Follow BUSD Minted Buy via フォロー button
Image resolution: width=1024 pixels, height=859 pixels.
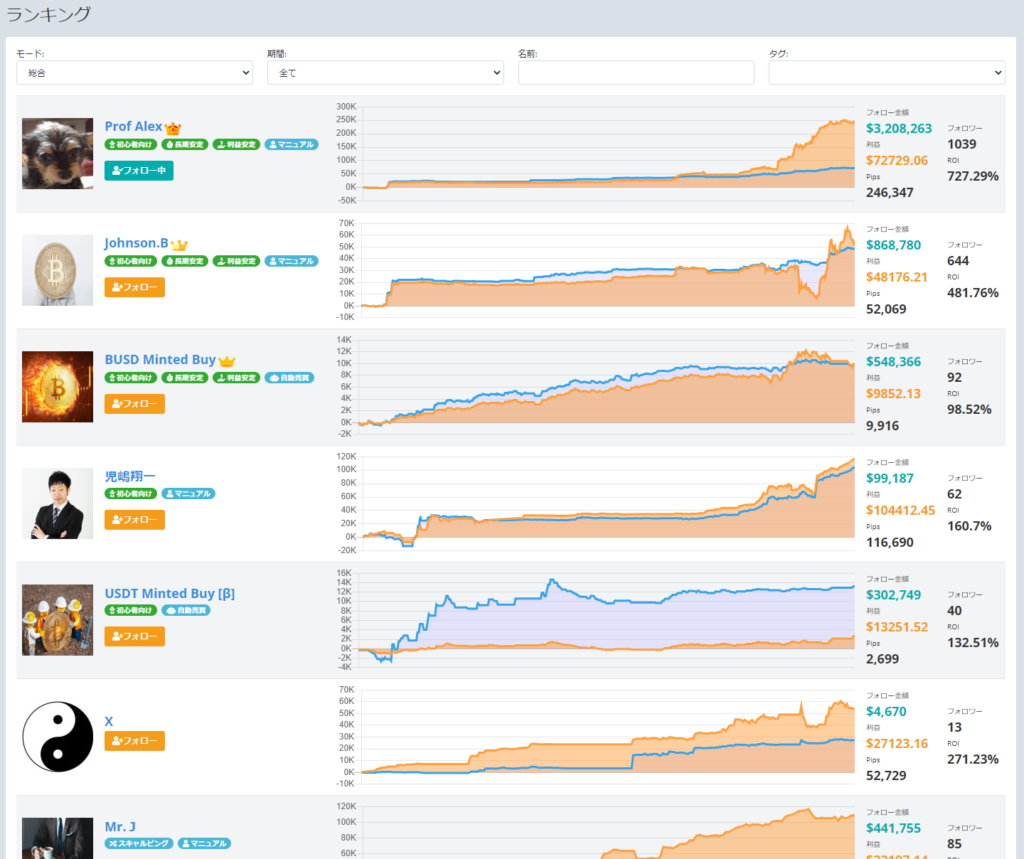point(135,404)
